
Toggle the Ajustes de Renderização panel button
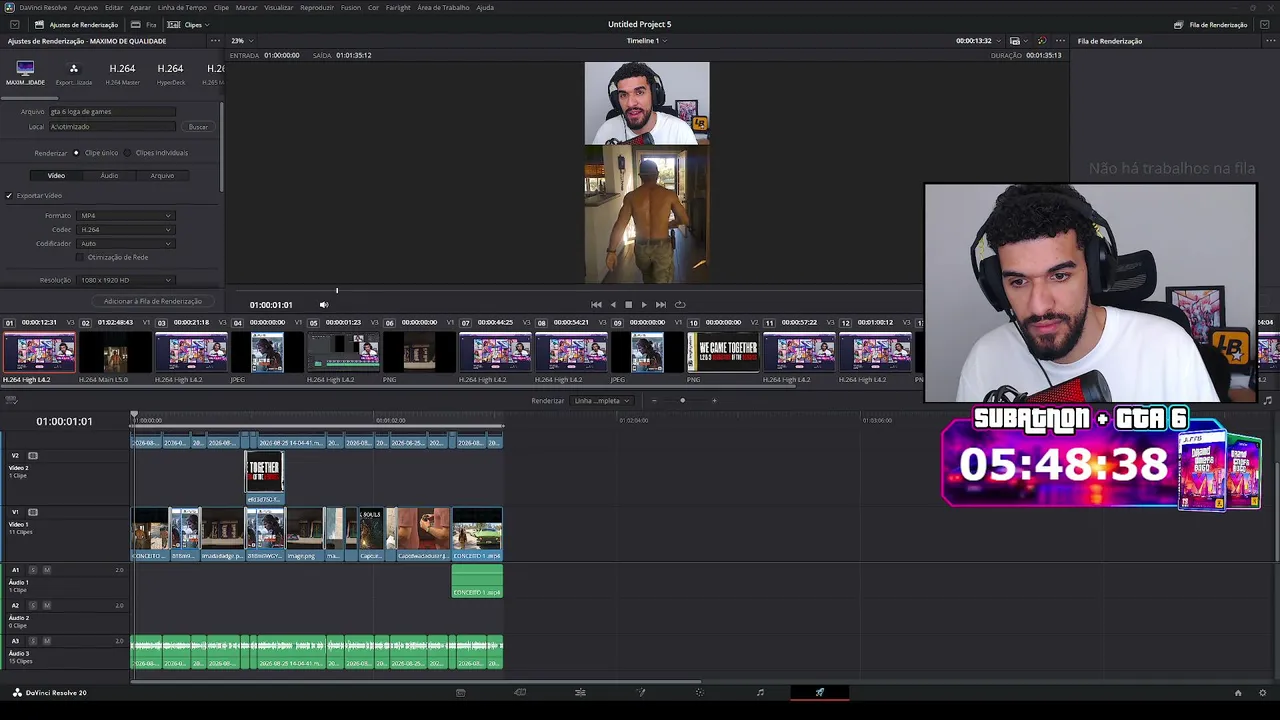(x=77, y=25)
